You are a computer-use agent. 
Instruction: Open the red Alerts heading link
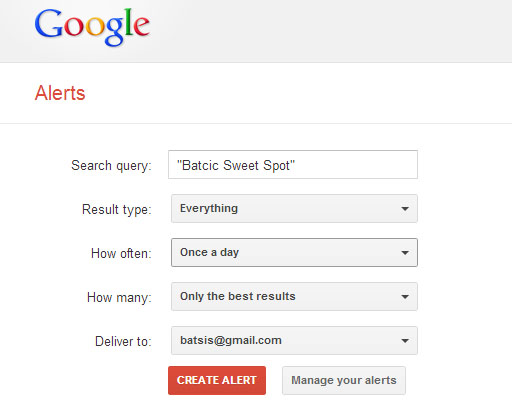pyautogui.click(x=60, y=93)
